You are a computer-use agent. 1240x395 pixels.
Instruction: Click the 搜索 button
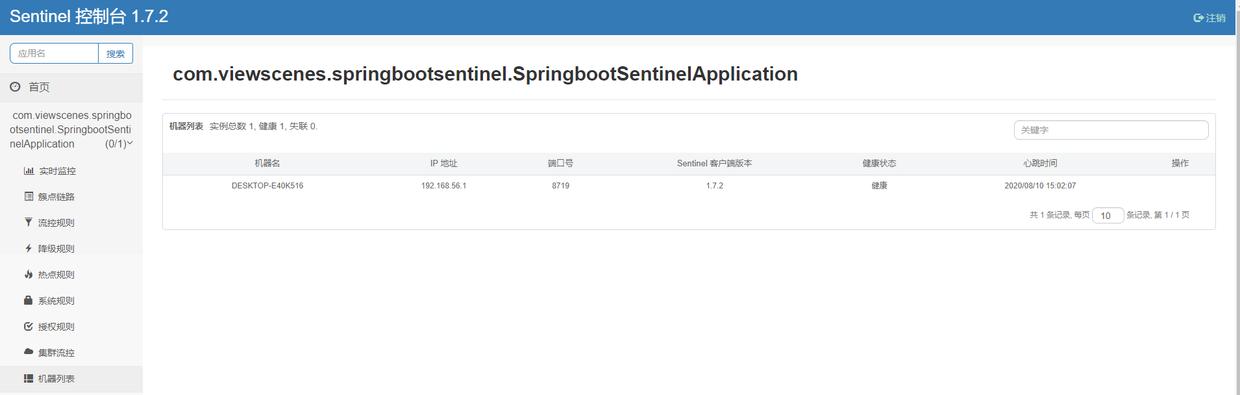coord(116,53)
